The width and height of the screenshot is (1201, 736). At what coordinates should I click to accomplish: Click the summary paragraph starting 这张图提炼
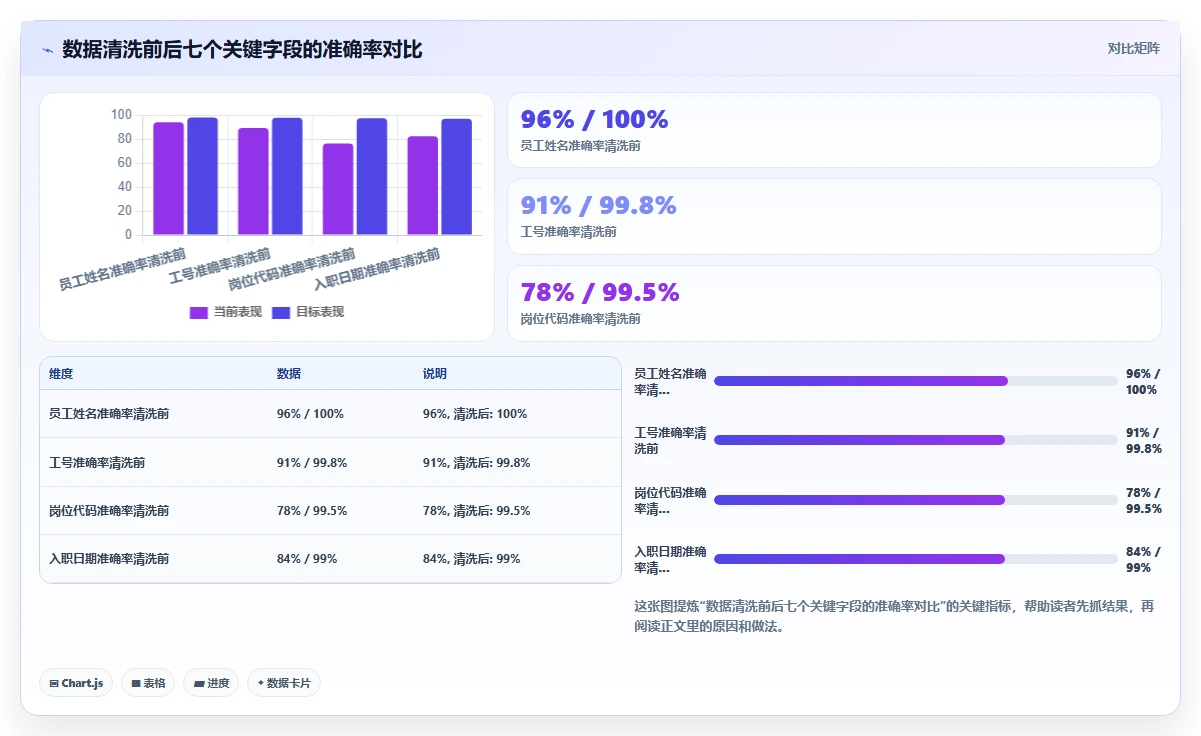pos(894,616)
